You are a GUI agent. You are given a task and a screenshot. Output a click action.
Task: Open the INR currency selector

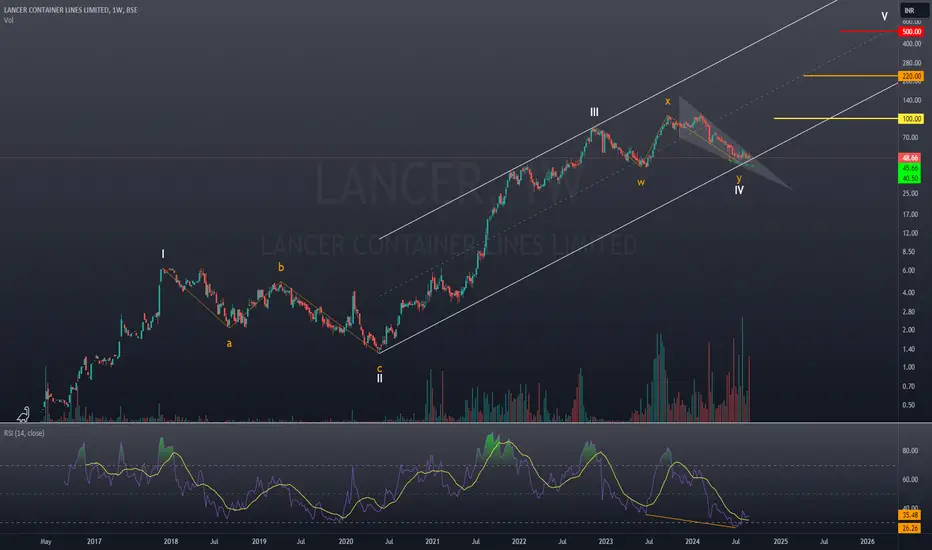(x=914, y=10)
